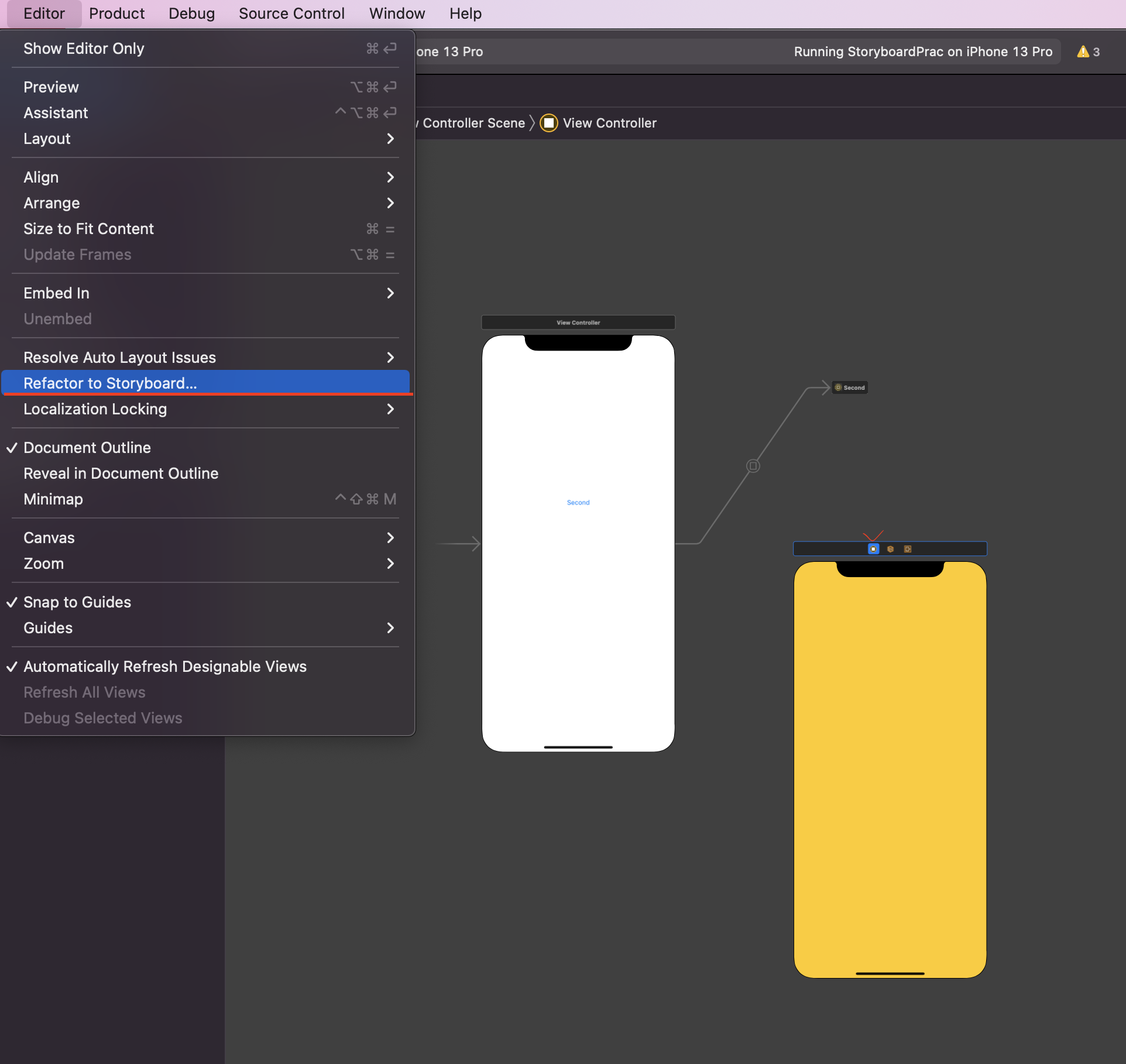Click the initial view controller entry arrow
This screenshot has width=1126, height=1064.
point(459,544)
